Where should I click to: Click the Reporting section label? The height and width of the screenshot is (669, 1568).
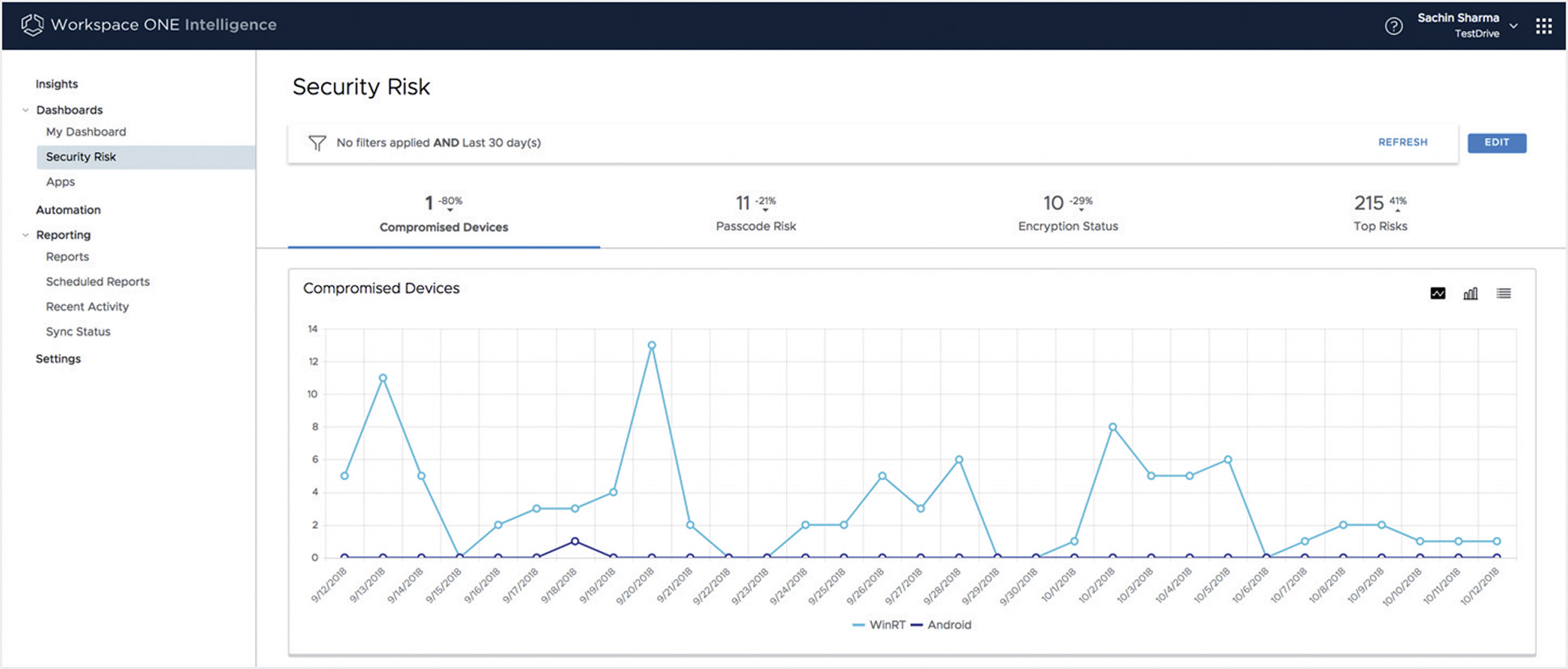[x=63, y=235]
